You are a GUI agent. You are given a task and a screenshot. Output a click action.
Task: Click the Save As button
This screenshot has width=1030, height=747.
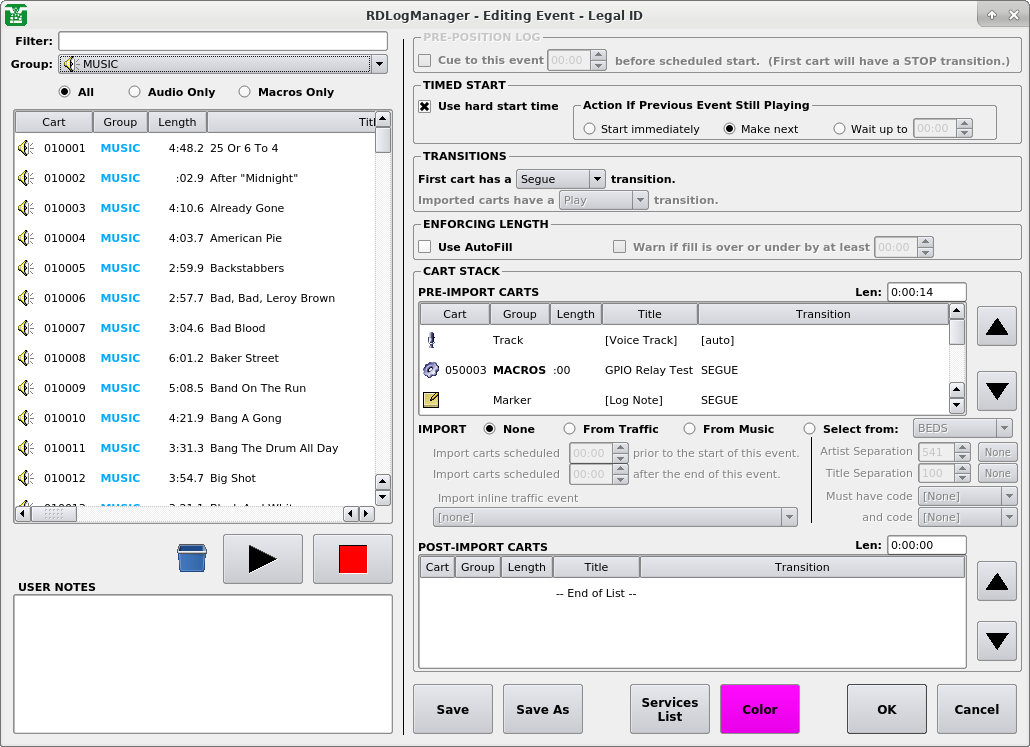(x=542, y=710)
